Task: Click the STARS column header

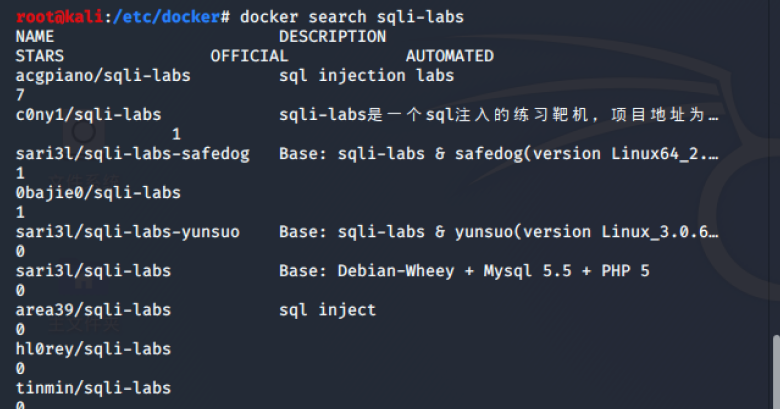Action: coord(40,56)
